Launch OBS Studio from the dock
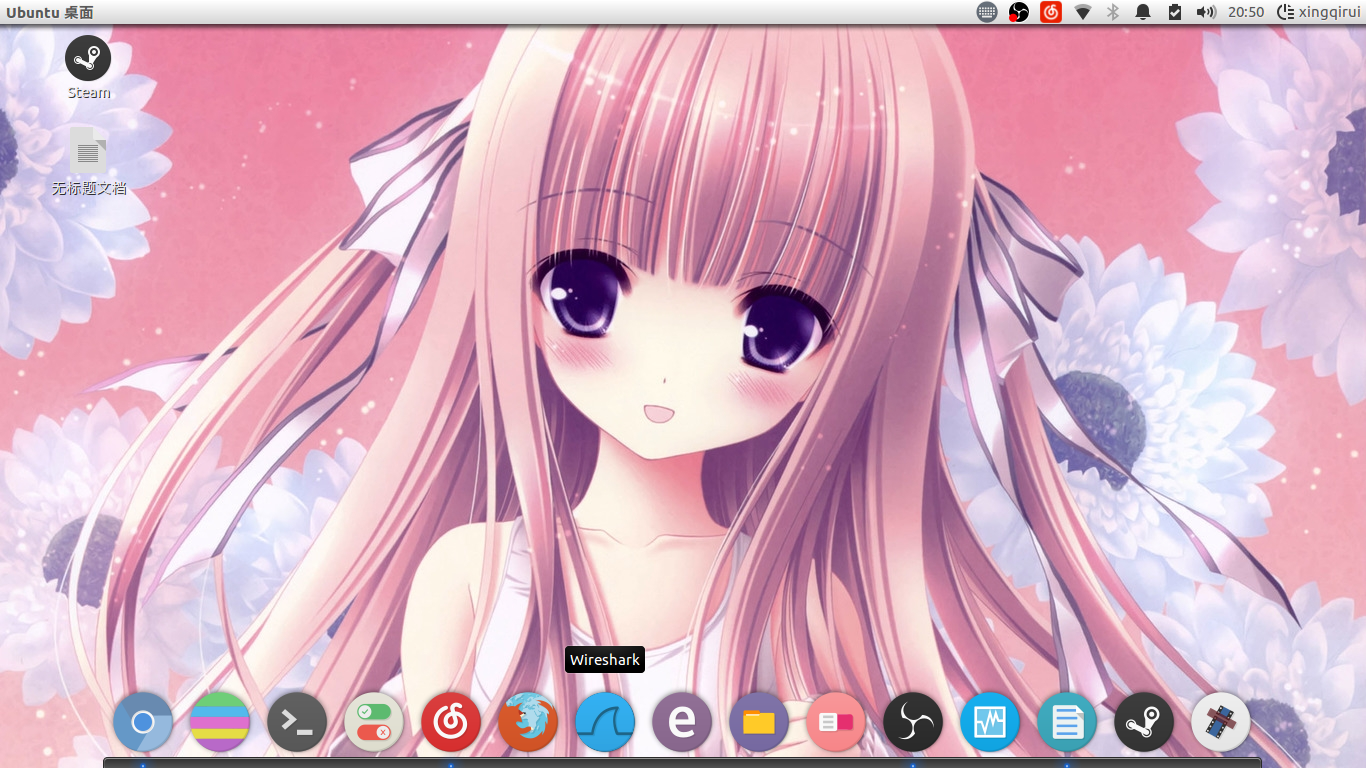The image size is (1366, 768). [913, 722]
